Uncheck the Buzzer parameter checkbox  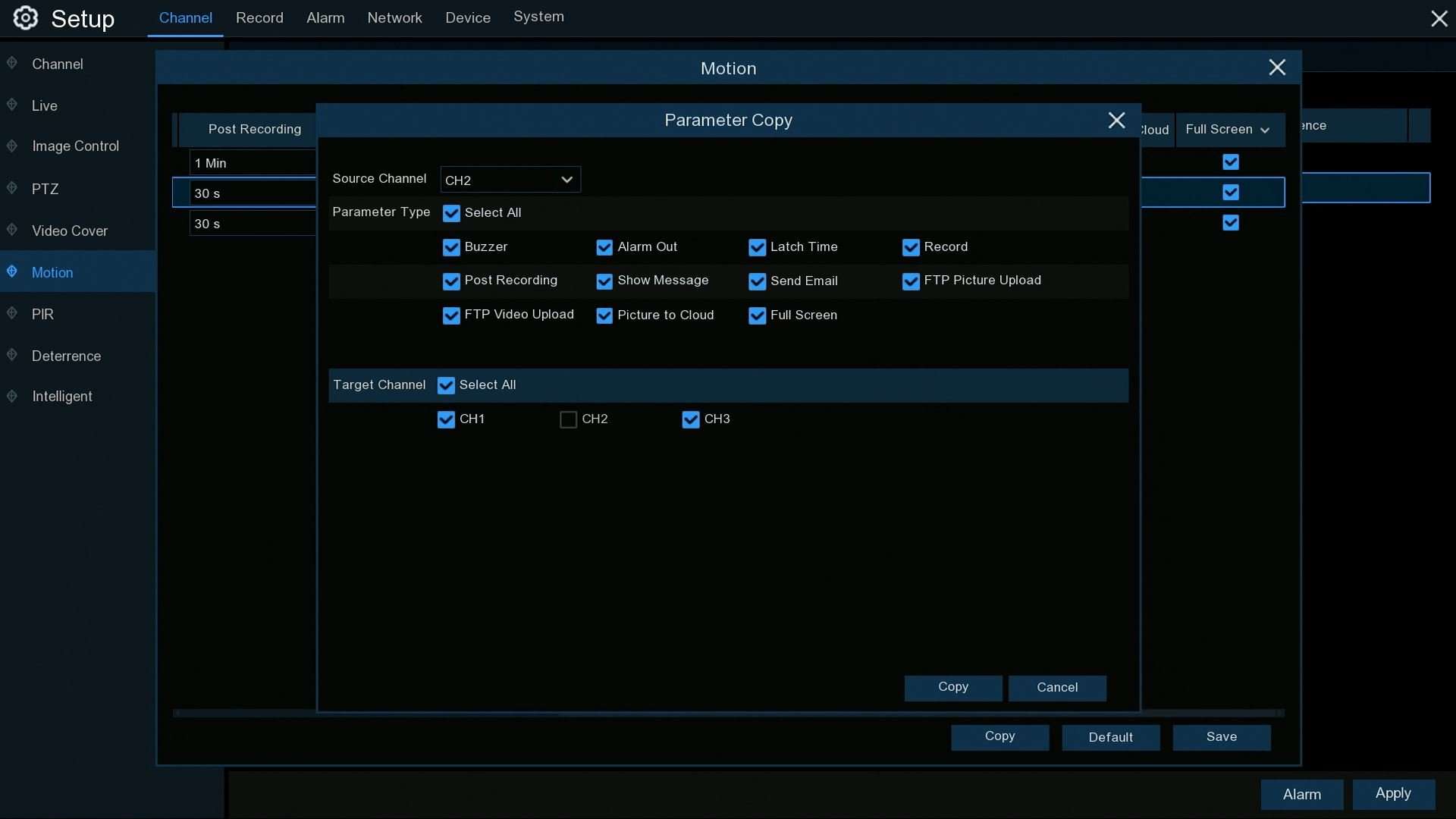point(451,248)
